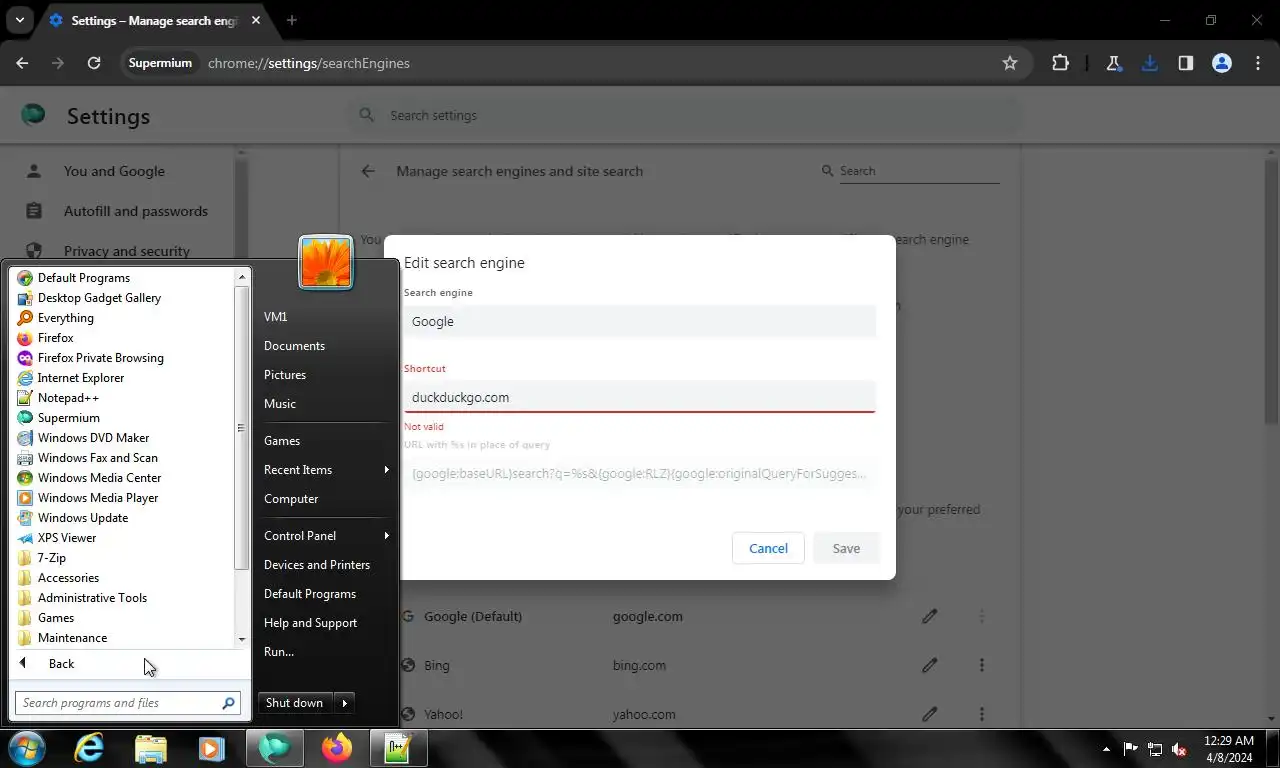The width and height of the screenshot is (1280, 768).
Task: Expand the Maintenance folder
Action: 72,638
